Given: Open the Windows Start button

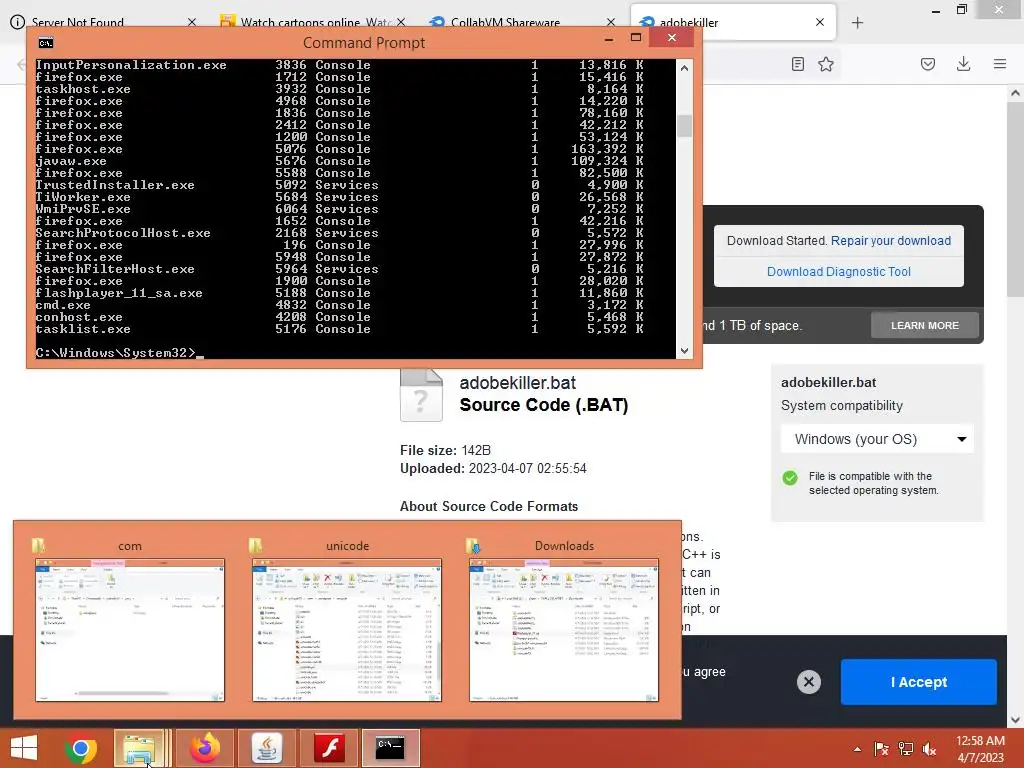Looking at the screenshot, I should (24, 748).
